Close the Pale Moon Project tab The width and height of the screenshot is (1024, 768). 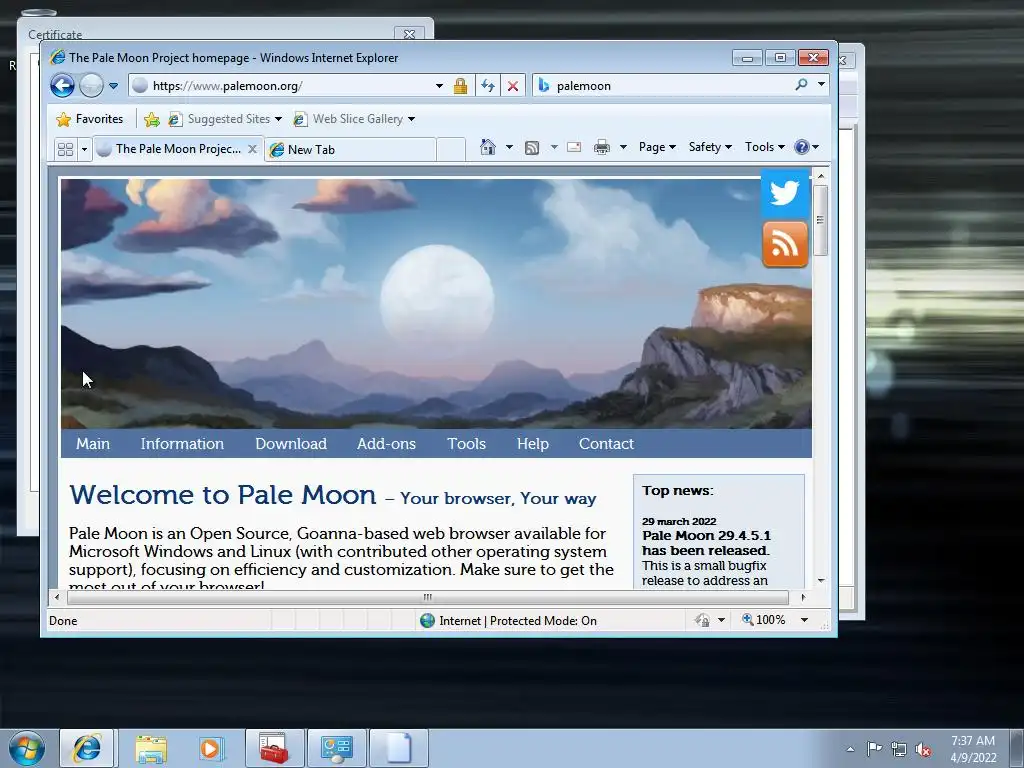[x=253, y=149]
